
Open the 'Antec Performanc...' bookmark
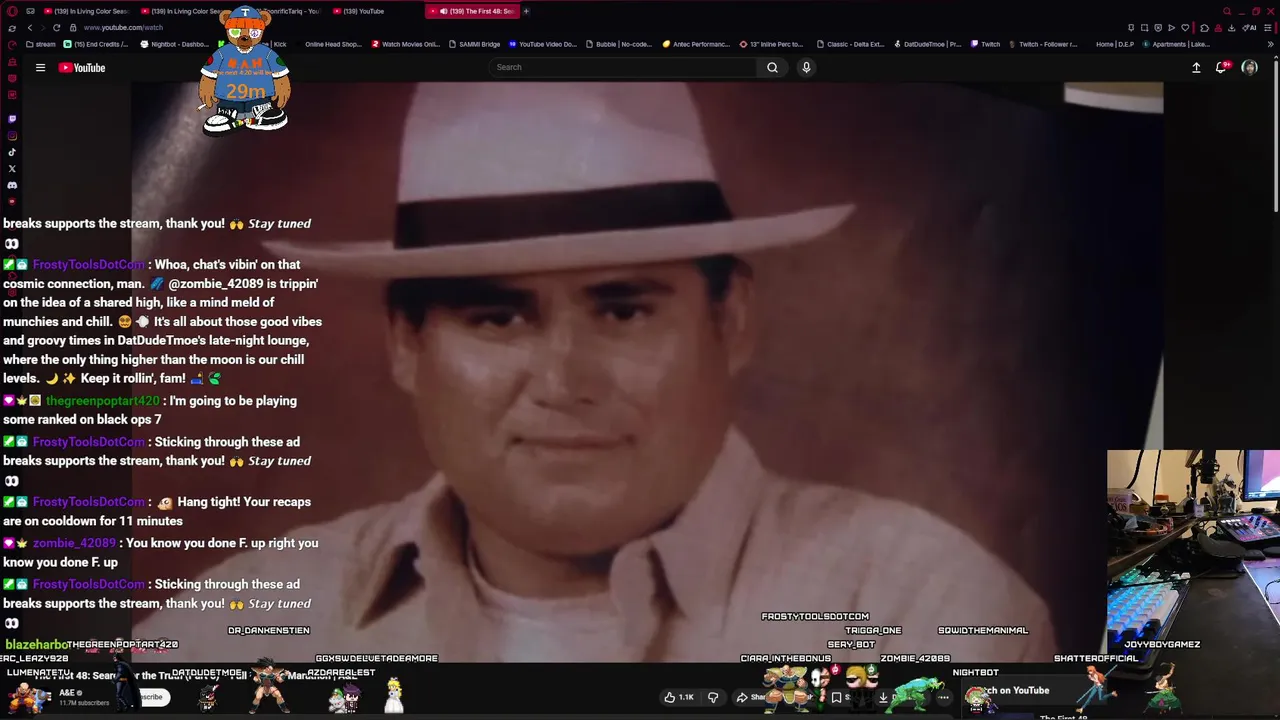pyautogui.click(x=697, y=44)
